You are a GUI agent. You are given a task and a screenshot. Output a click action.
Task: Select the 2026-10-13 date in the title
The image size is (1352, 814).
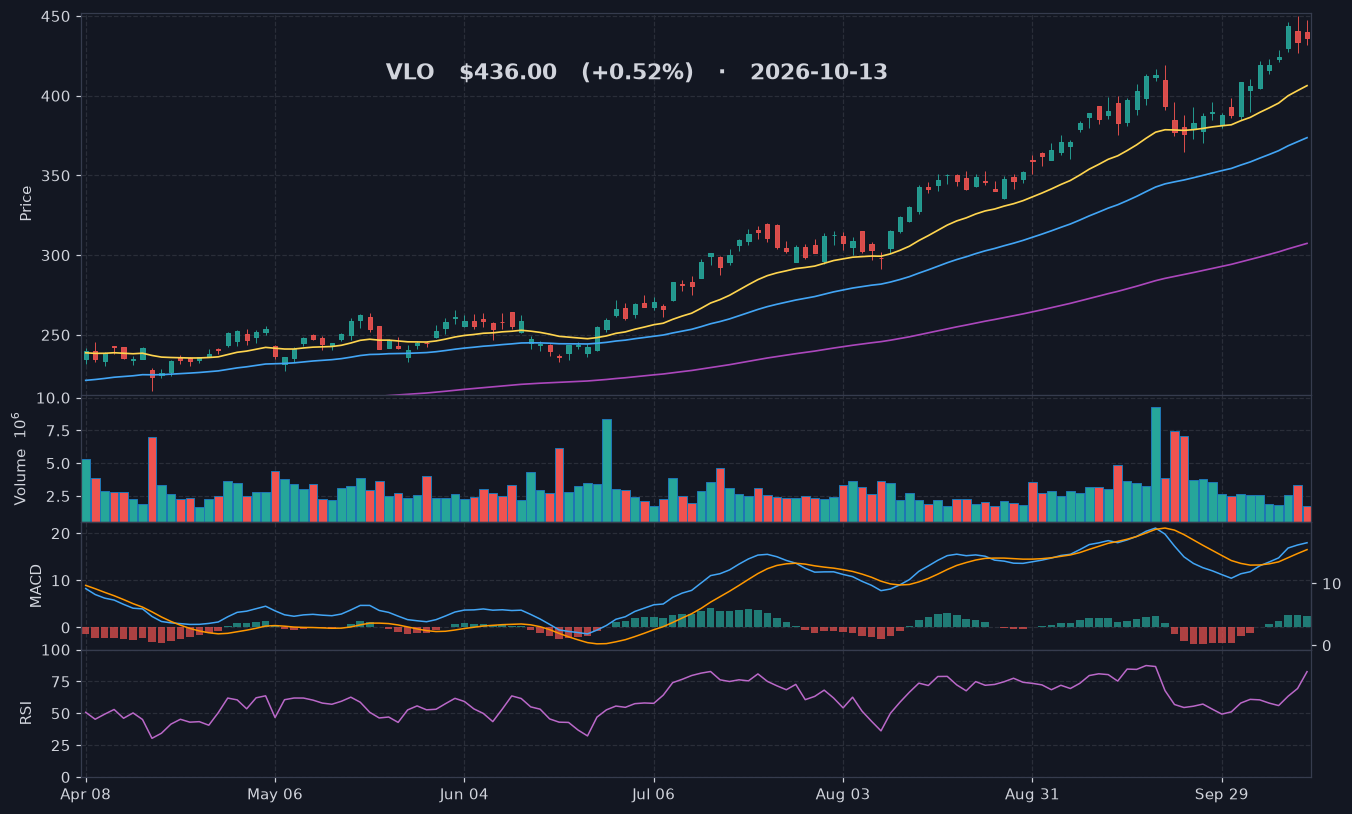click(x=819, y=73)
